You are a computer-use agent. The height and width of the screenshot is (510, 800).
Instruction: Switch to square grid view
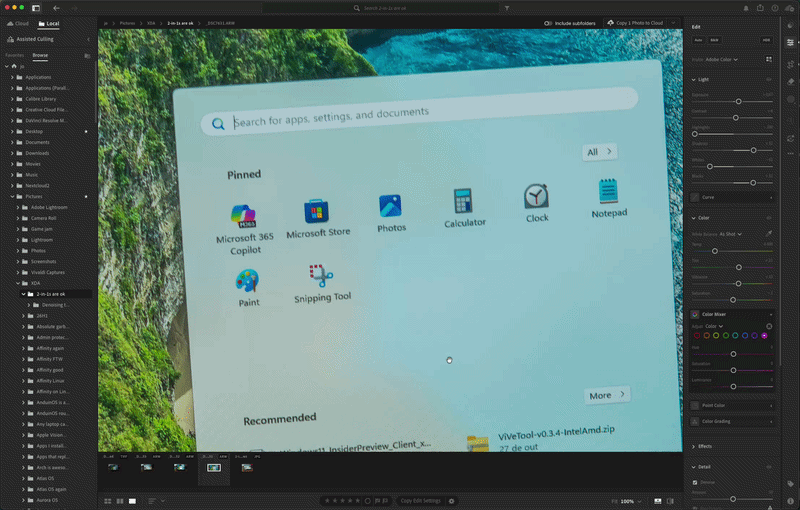point(120,501)
